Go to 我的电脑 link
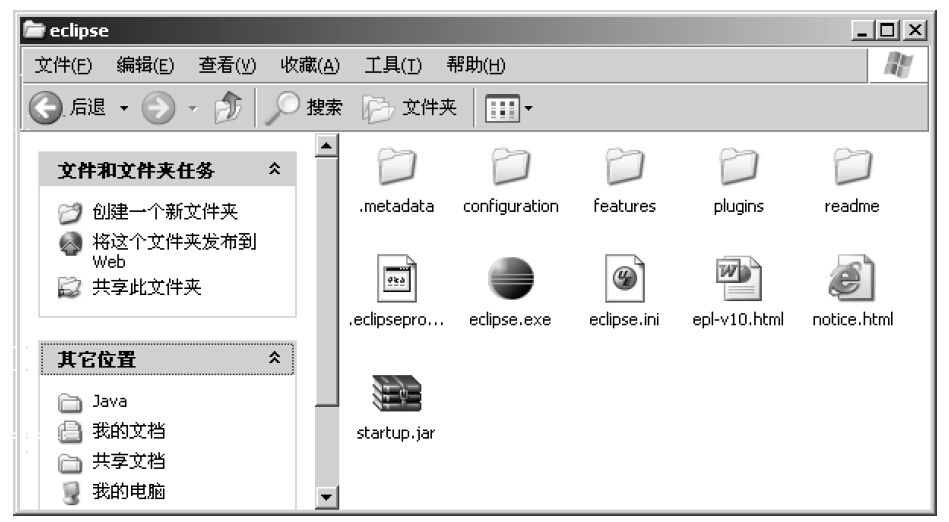 (x=128, y=491)
